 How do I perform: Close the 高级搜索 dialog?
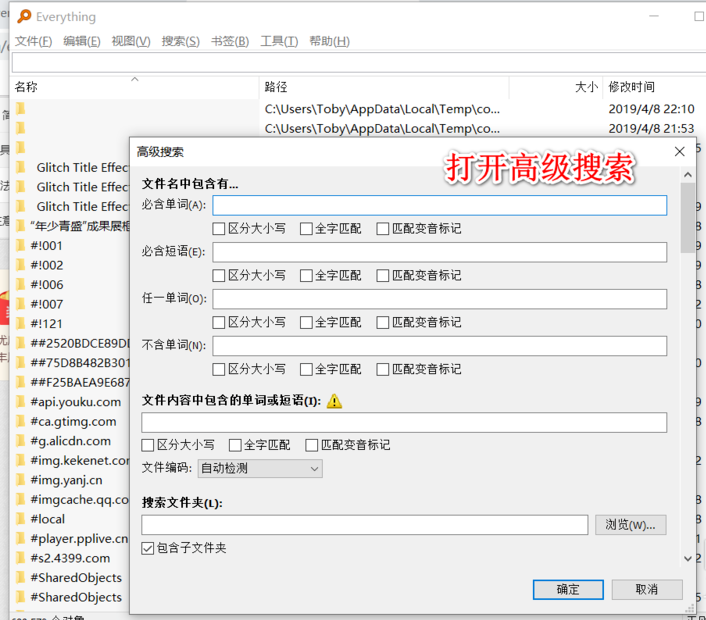tap(679, 152)
